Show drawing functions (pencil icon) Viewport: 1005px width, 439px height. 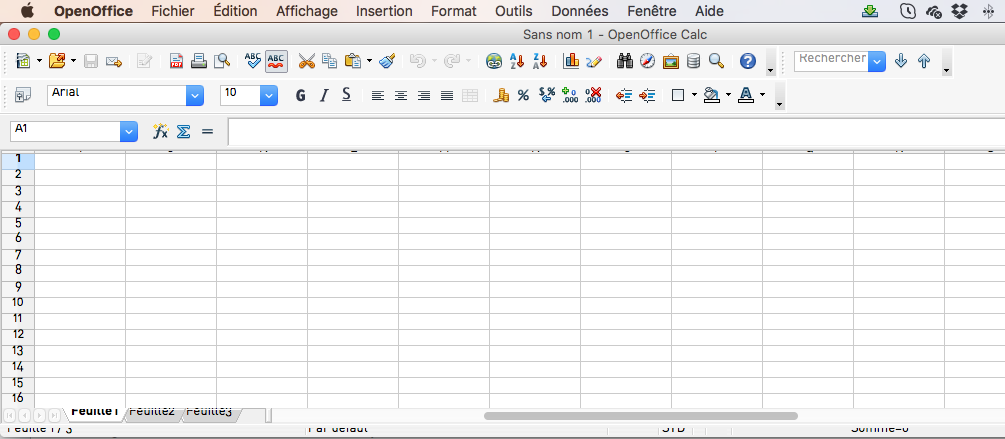click(594, 62)
